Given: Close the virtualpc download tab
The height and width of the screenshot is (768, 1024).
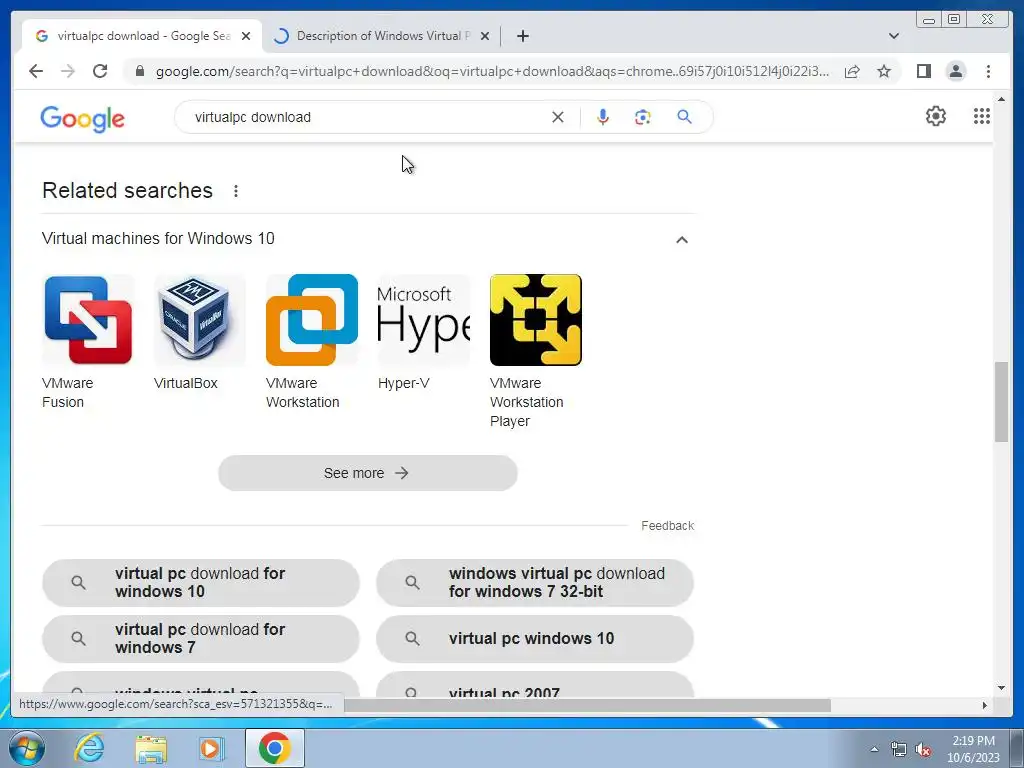Looking at the screenshot, I should tap(246, 36).
